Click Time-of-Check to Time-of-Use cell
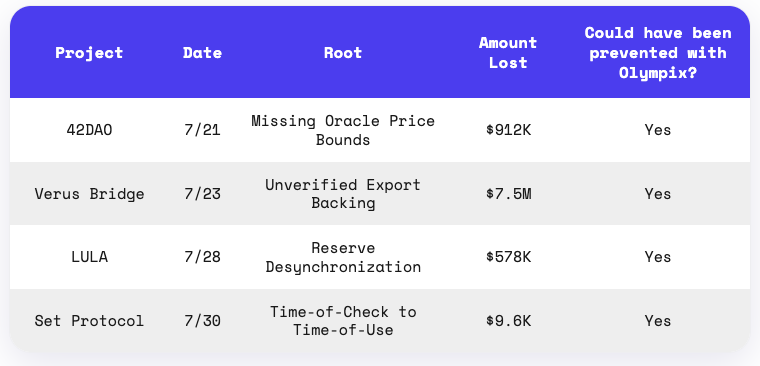 click(x=343, y=321)
